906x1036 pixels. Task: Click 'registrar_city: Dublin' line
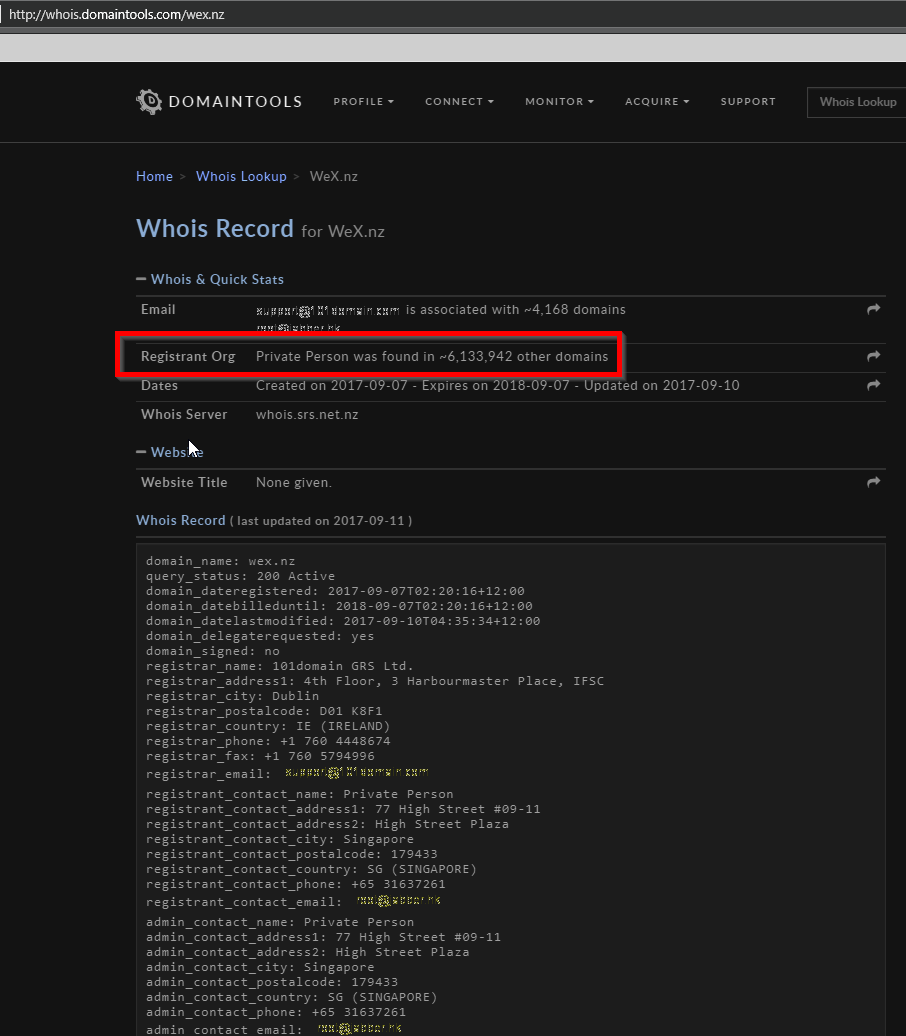click(233, 696)
